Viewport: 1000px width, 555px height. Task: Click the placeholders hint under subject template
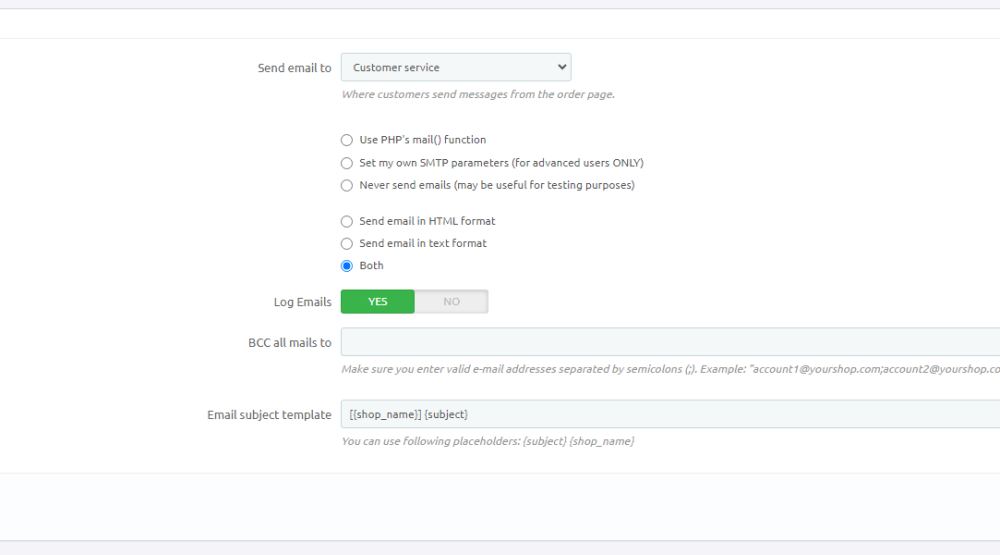[x=488, y=441]
